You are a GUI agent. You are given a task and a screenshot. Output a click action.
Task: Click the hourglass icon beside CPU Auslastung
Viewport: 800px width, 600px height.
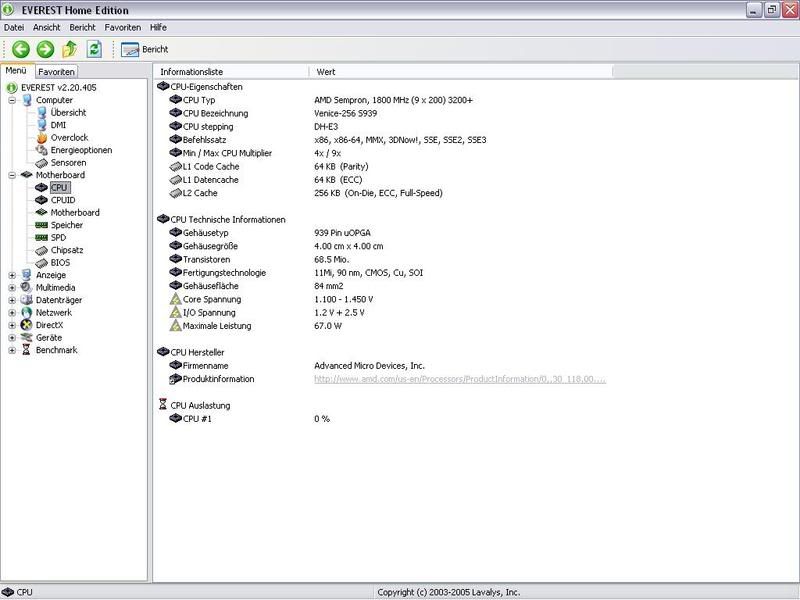163,405
